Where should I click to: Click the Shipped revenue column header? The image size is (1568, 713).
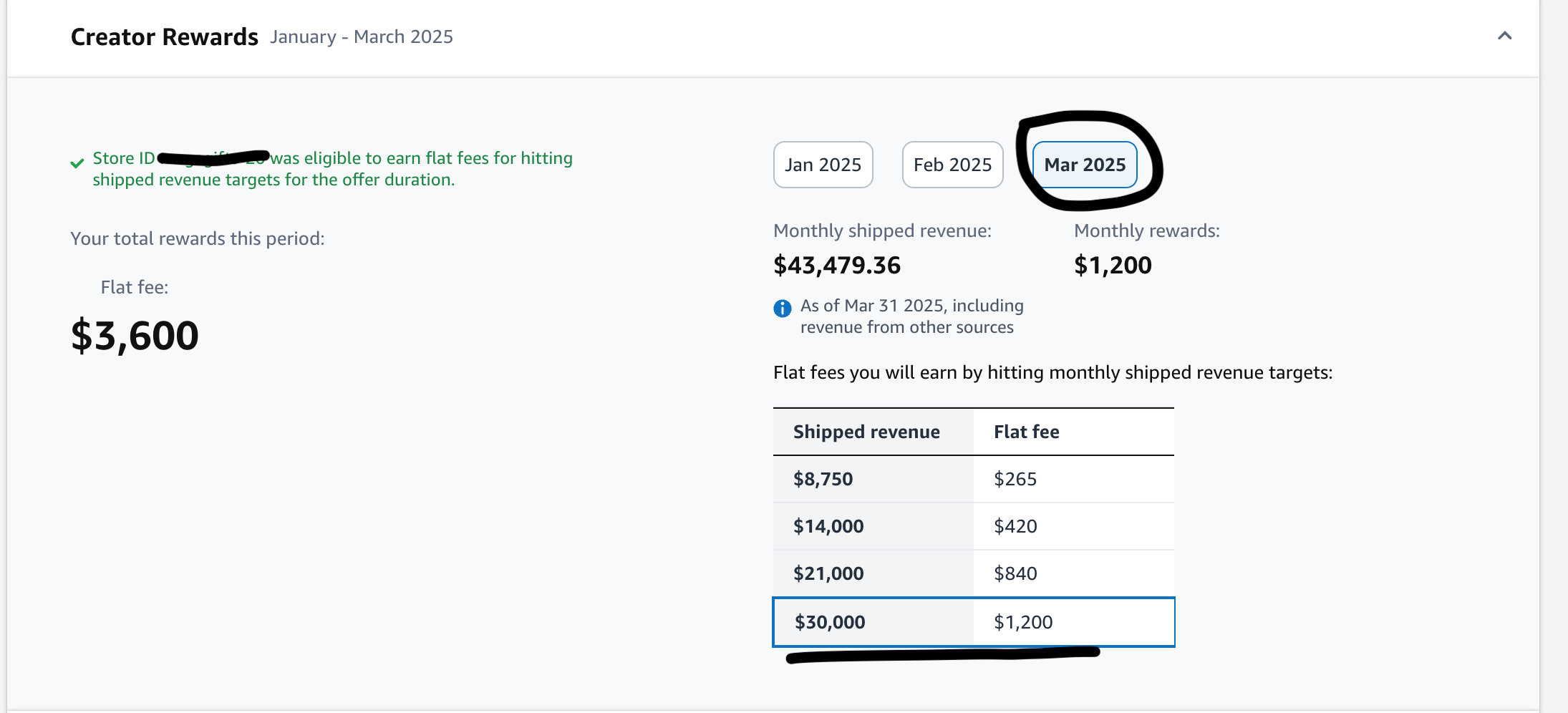pos(866,432)
